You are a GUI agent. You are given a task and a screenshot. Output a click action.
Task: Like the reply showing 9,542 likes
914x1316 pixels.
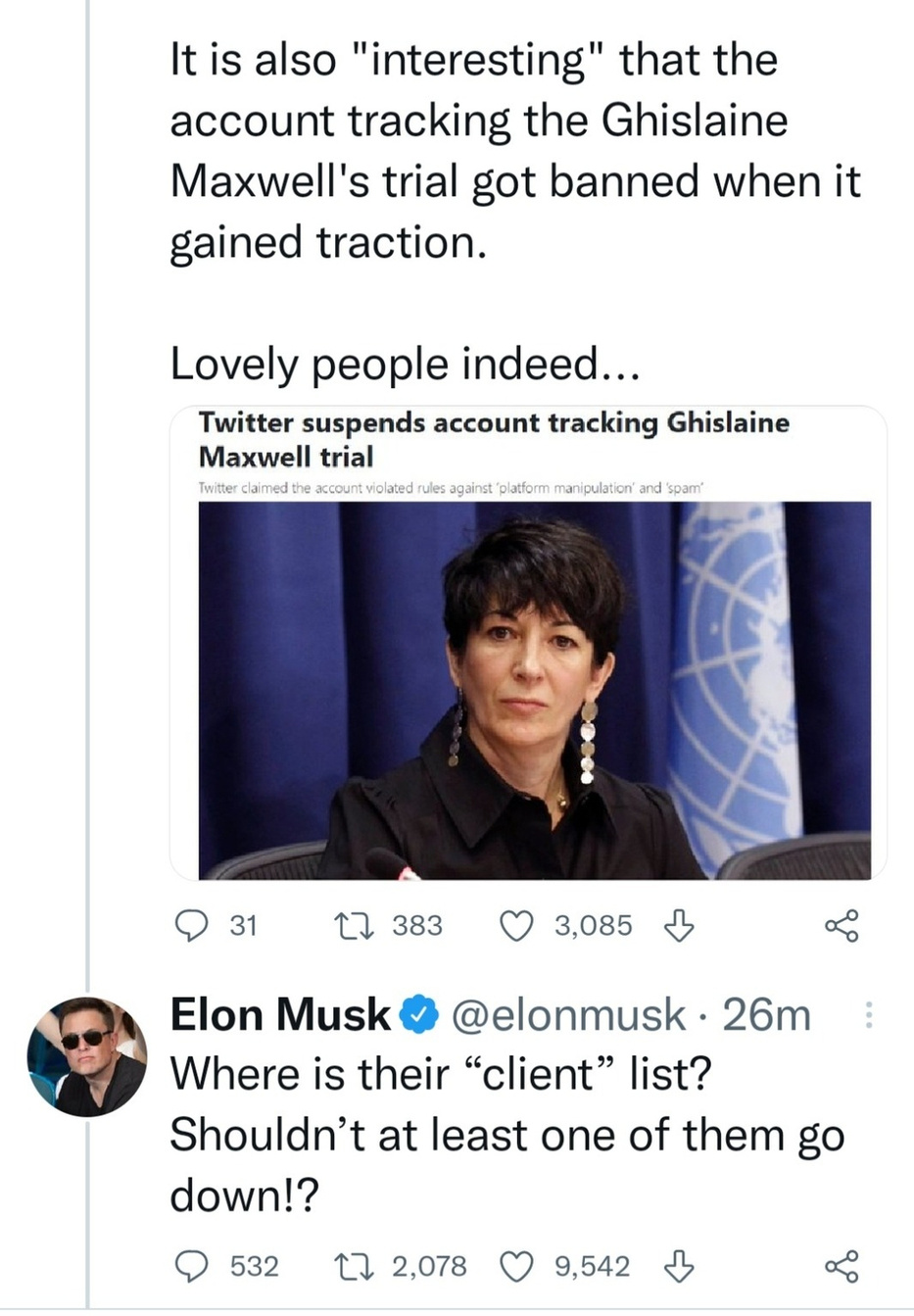point(516,1266)
